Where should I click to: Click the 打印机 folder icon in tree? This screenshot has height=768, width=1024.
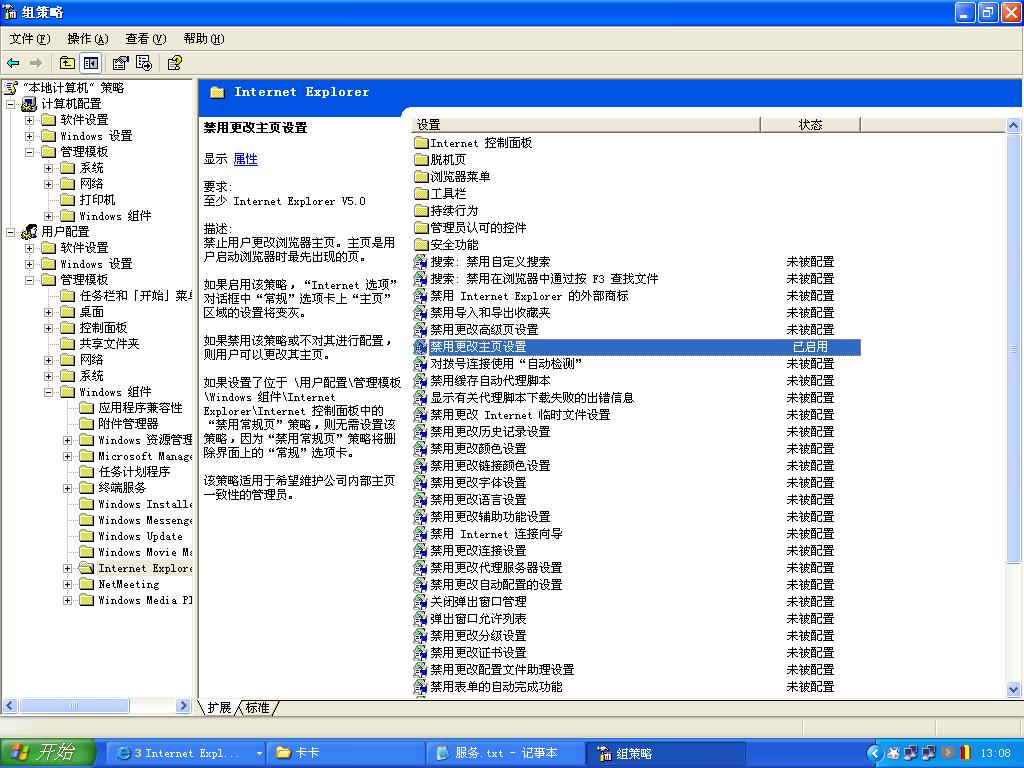pyautogui.click(x=68, y=200)
